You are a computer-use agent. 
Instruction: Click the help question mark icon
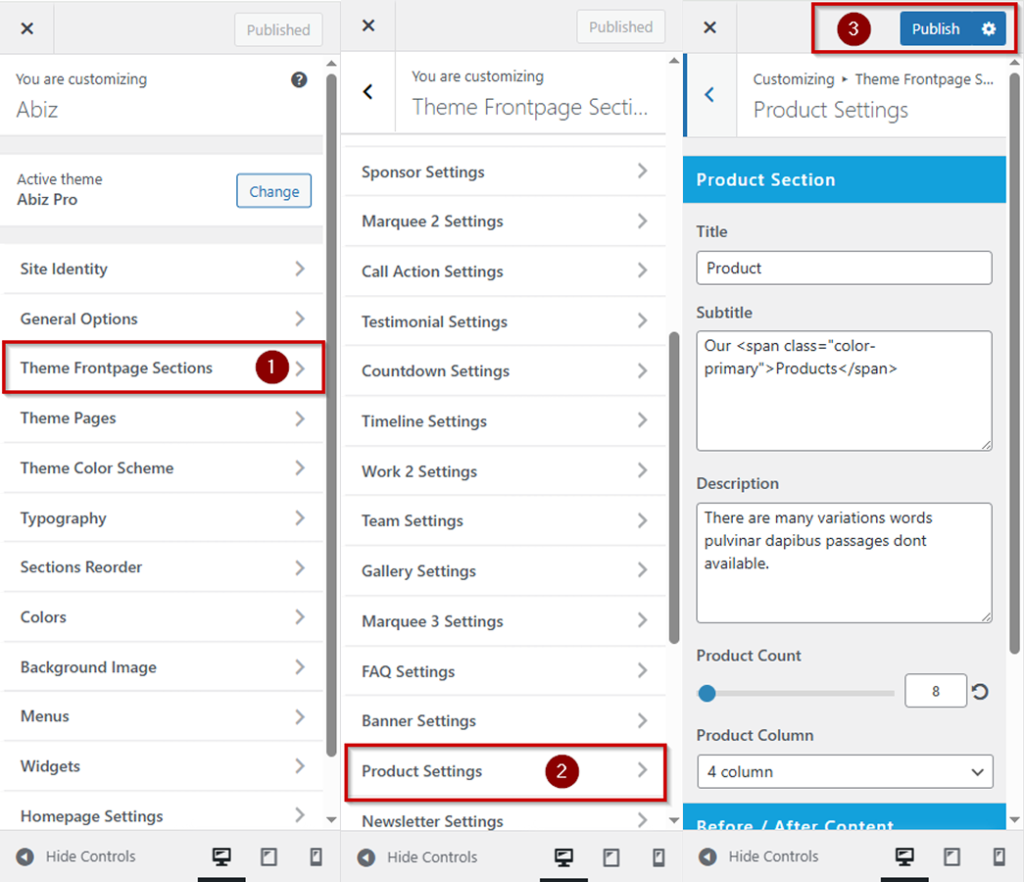click(x=299, y=80)
